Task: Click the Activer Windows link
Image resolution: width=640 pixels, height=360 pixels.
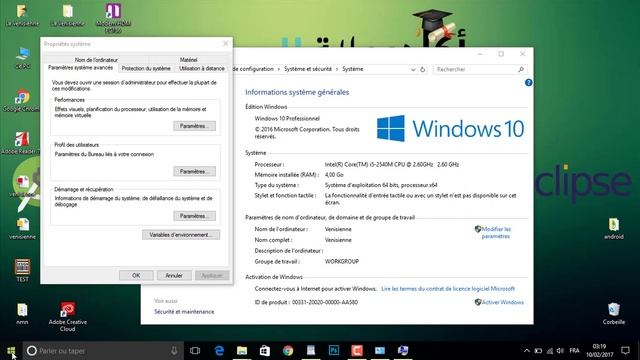Action: (x=502, y=302)
